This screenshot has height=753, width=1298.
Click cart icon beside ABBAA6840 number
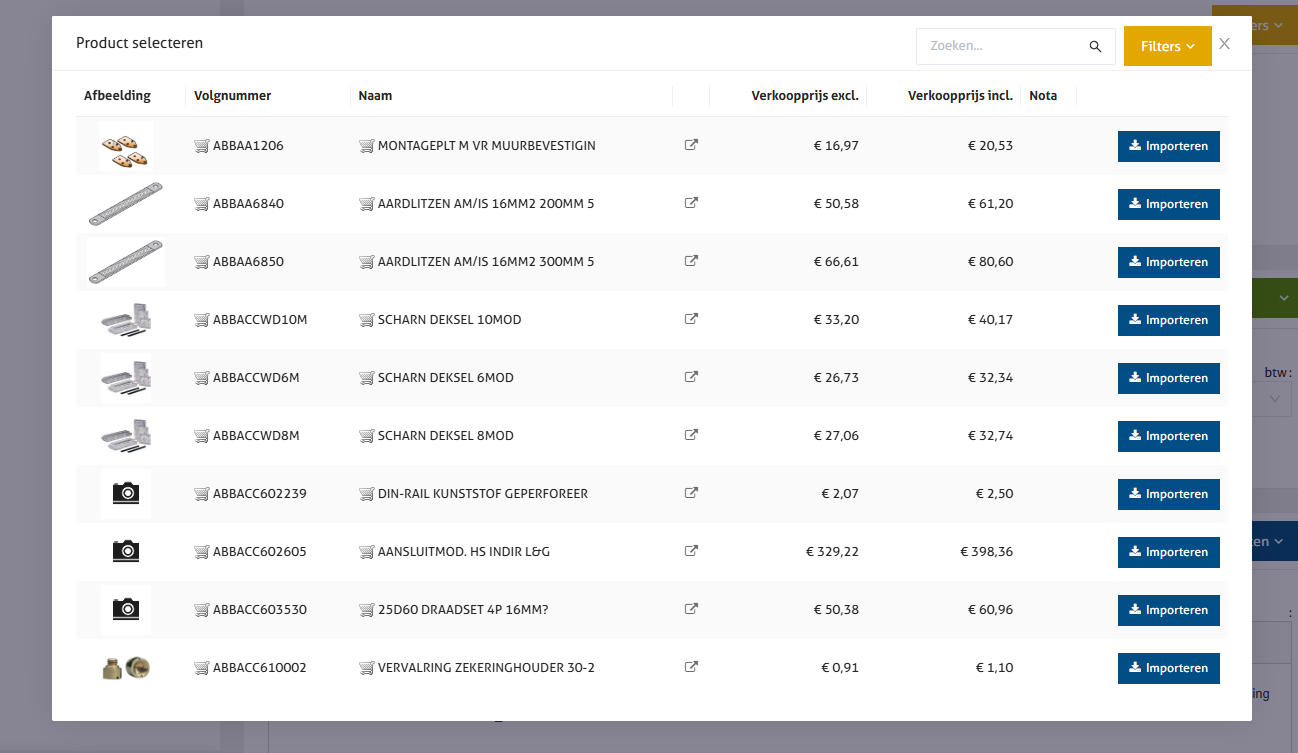click(201, 204)
